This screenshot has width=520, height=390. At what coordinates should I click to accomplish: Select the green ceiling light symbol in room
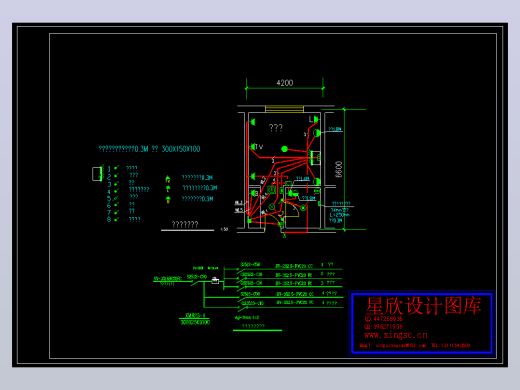click(x=284, y=149)
